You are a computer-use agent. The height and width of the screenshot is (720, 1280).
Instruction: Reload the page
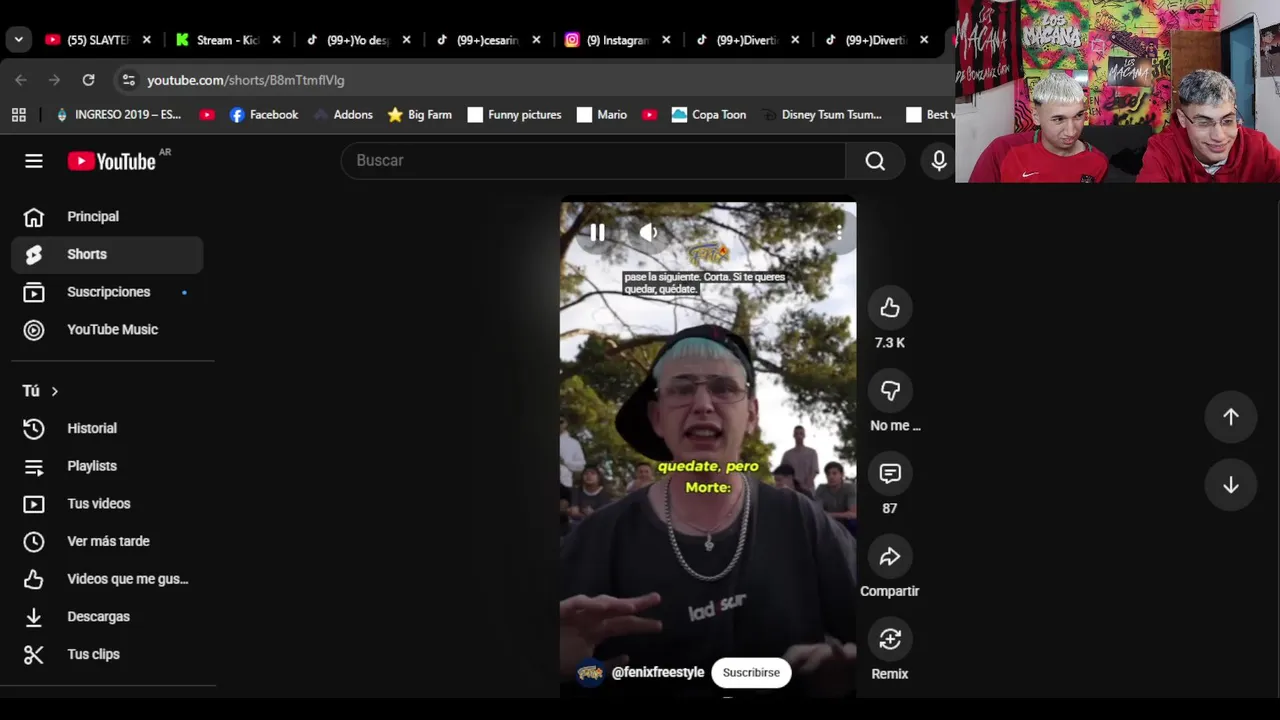click(89, 80)
